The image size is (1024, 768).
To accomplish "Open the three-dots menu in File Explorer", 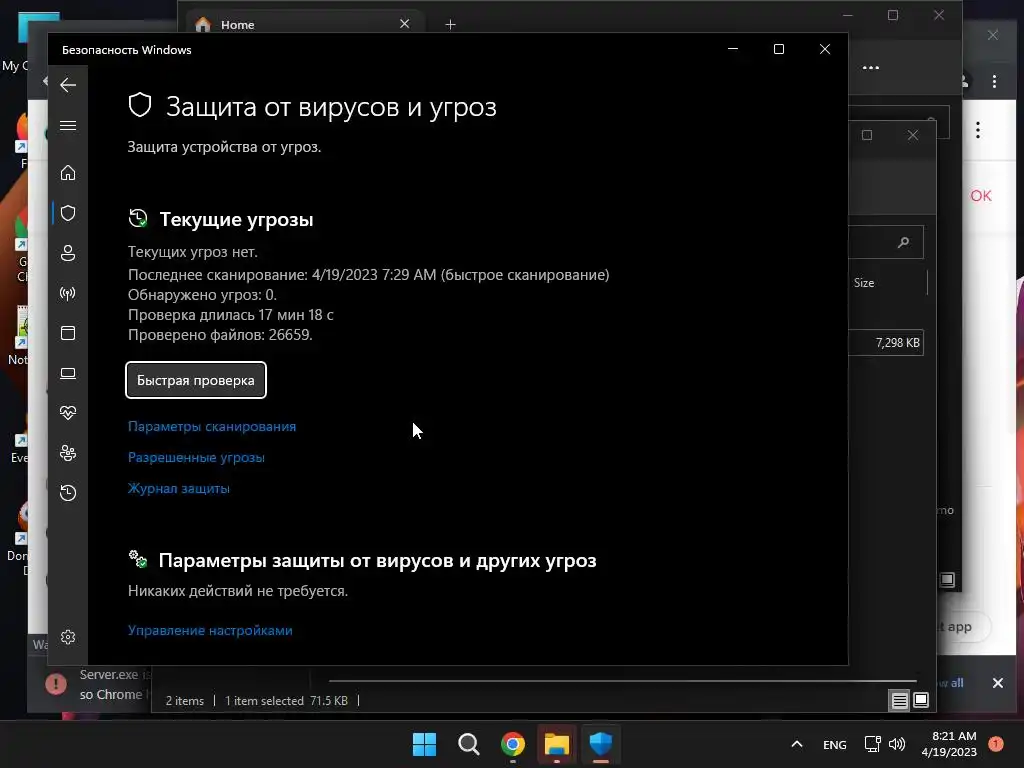I will point(871,67).
